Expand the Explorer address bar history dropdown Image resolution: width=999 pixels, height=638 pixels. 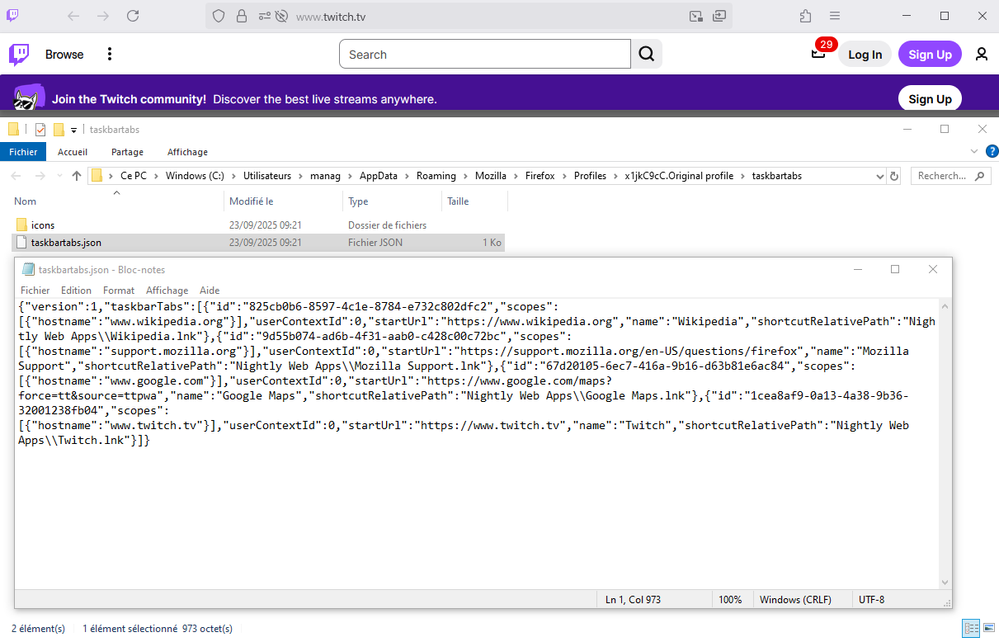[880, 176]
